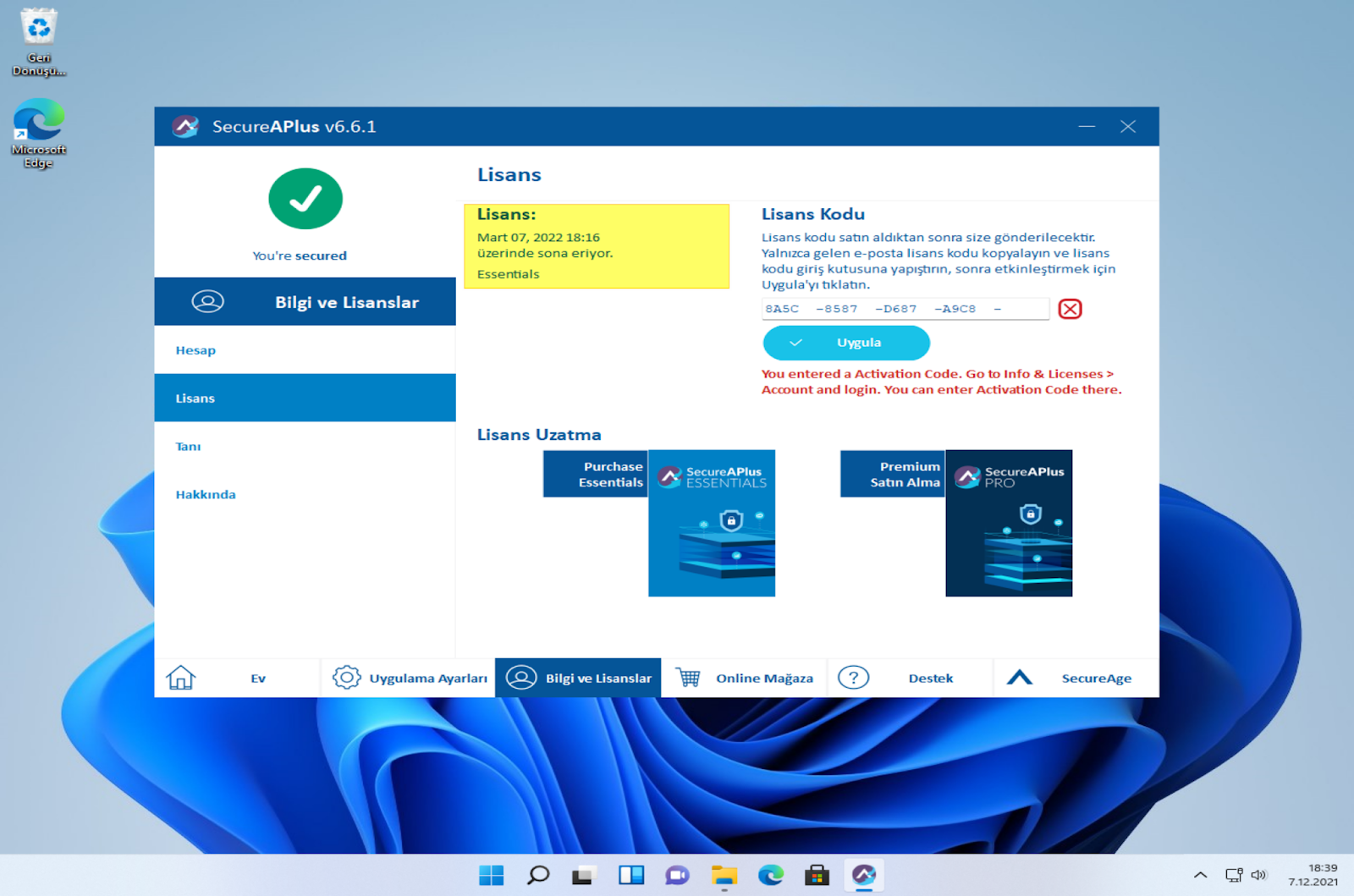Viewport: 1354px width, 896px height.
Task: Open the Windows Start menu
Action: click(x=491, y=875)
